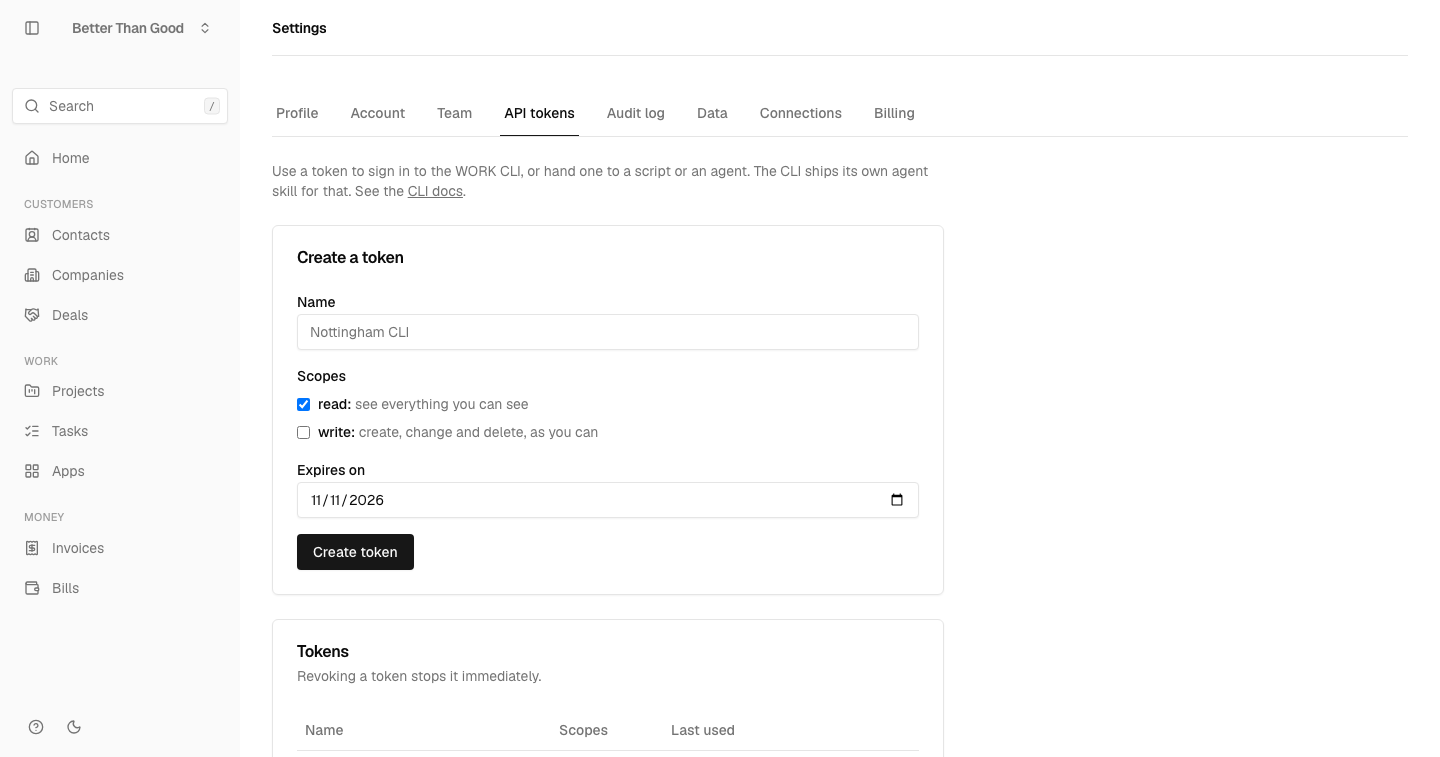Screen dimensions: 1440x757
Task: Click the Home house icon
Action: tap(32, 158)
